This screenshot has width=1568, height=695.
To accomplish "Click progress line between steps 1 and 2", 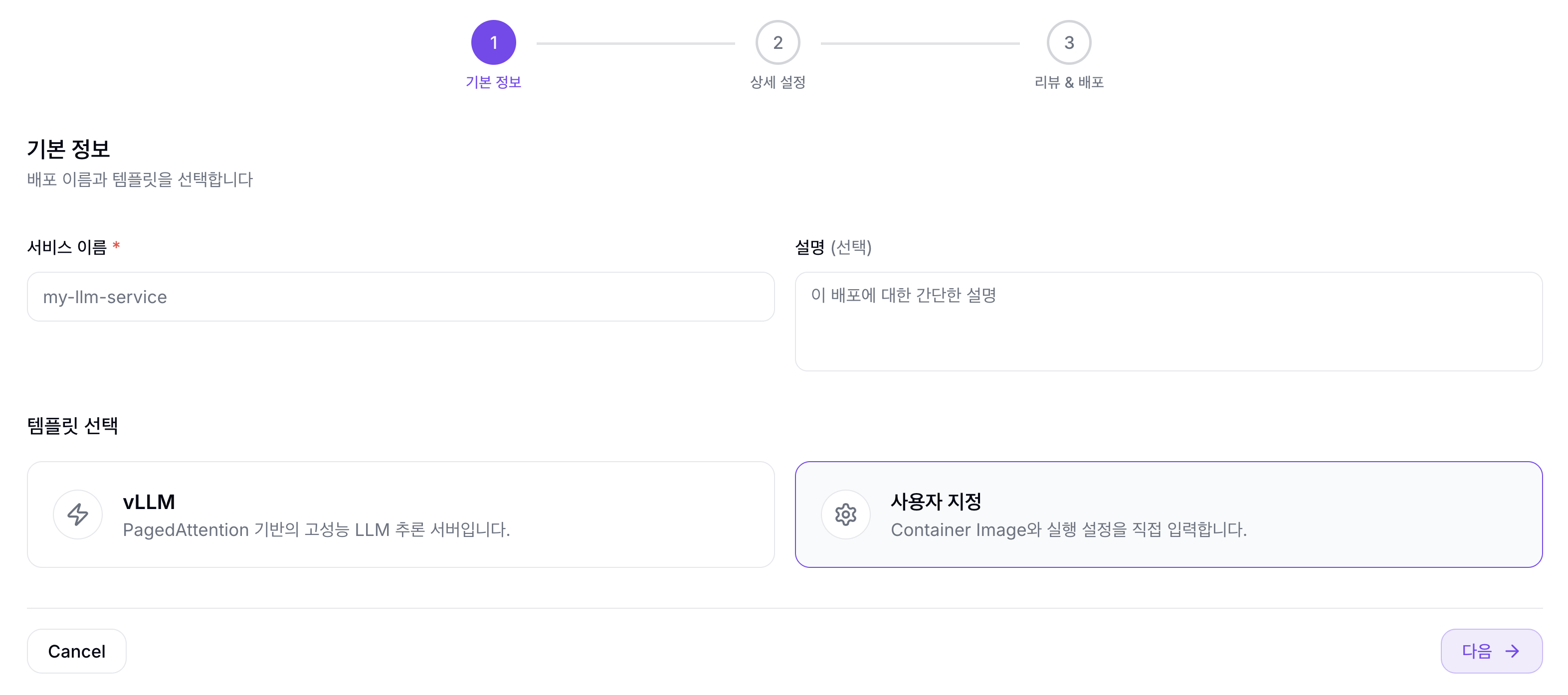I will pos(635,43).
